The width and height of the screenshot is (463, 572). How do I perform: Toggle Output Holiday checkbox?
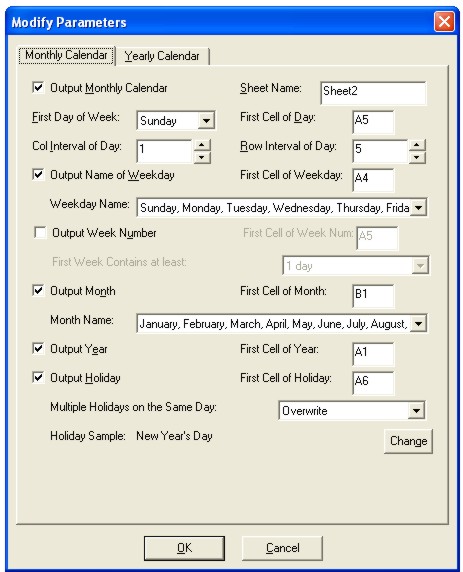(x=38, y=377)
